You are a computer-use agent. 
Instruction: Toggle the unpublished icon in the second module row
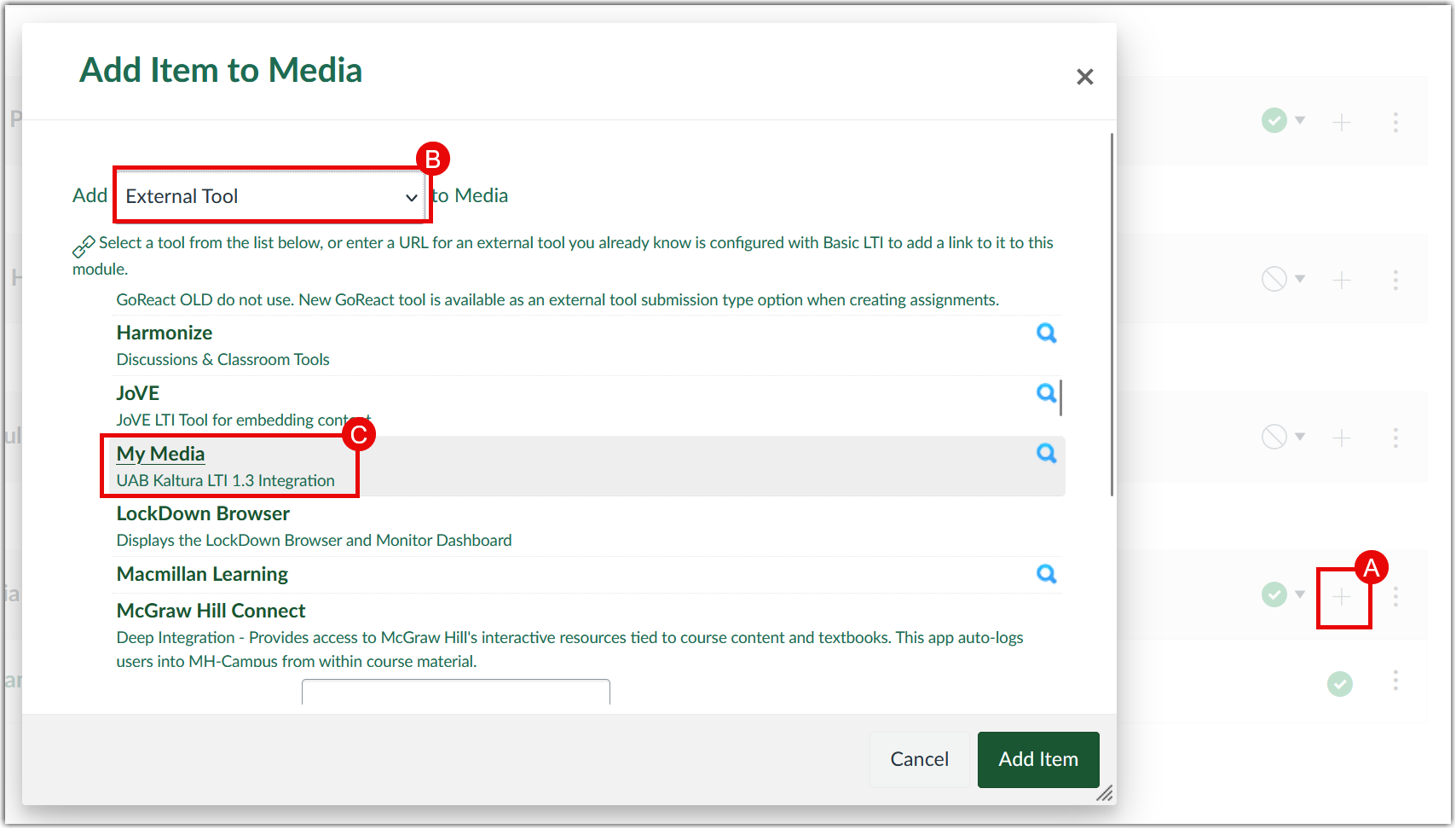tap(1274, 279)
